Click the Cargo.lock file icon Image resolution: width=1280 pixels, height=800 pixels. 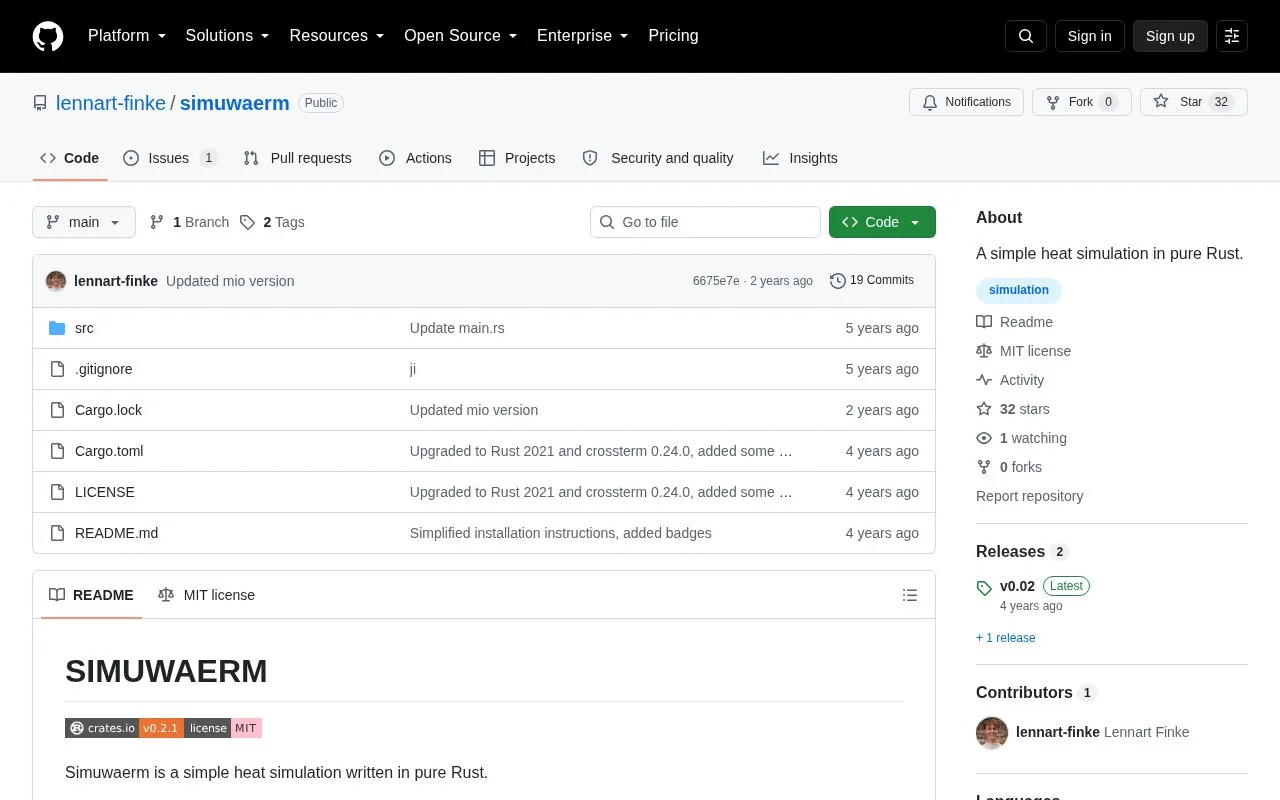click(x=57, y=410)
